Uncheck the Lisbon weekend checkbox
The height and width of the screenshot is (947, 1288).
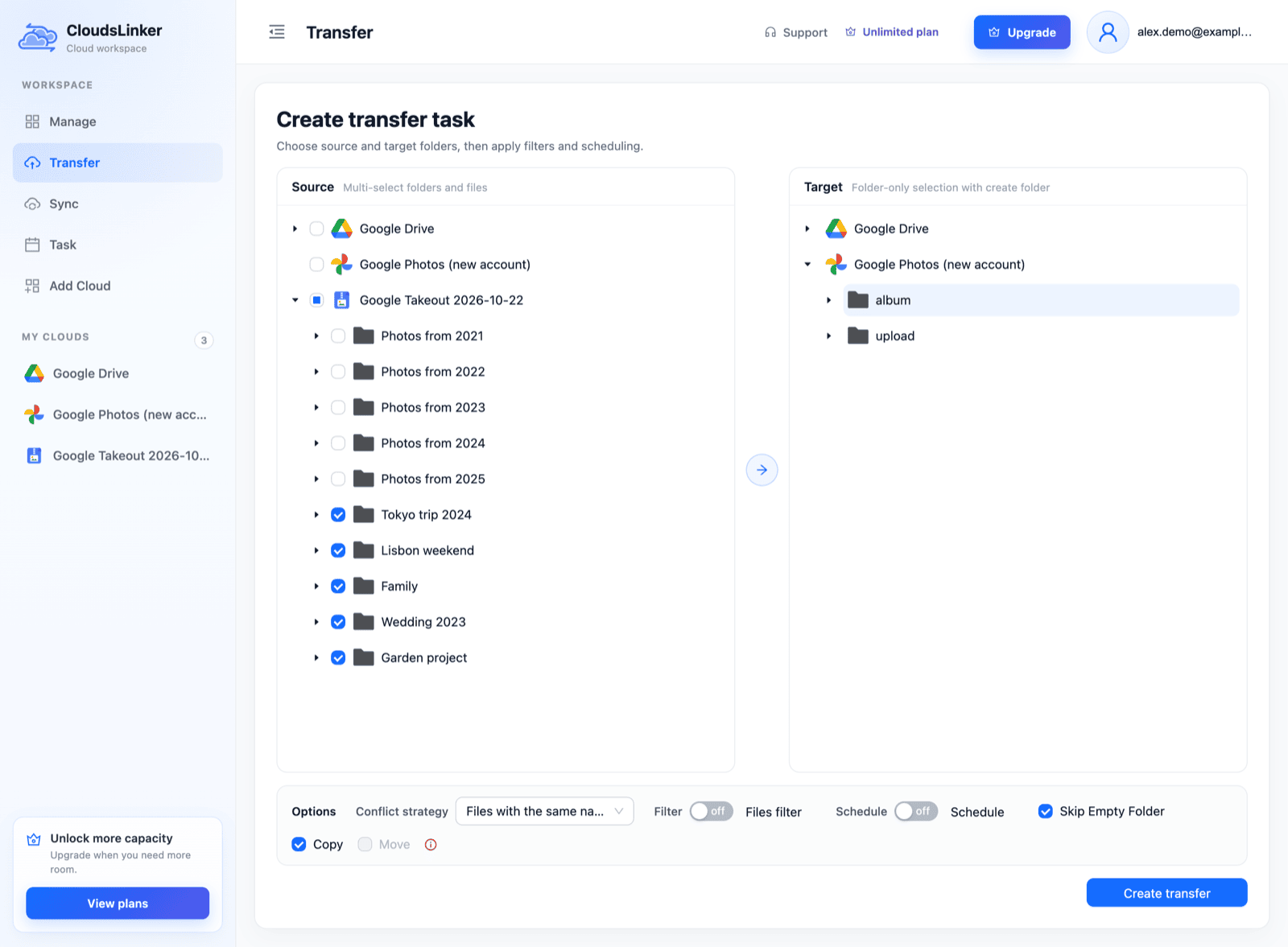click(338, 550)
